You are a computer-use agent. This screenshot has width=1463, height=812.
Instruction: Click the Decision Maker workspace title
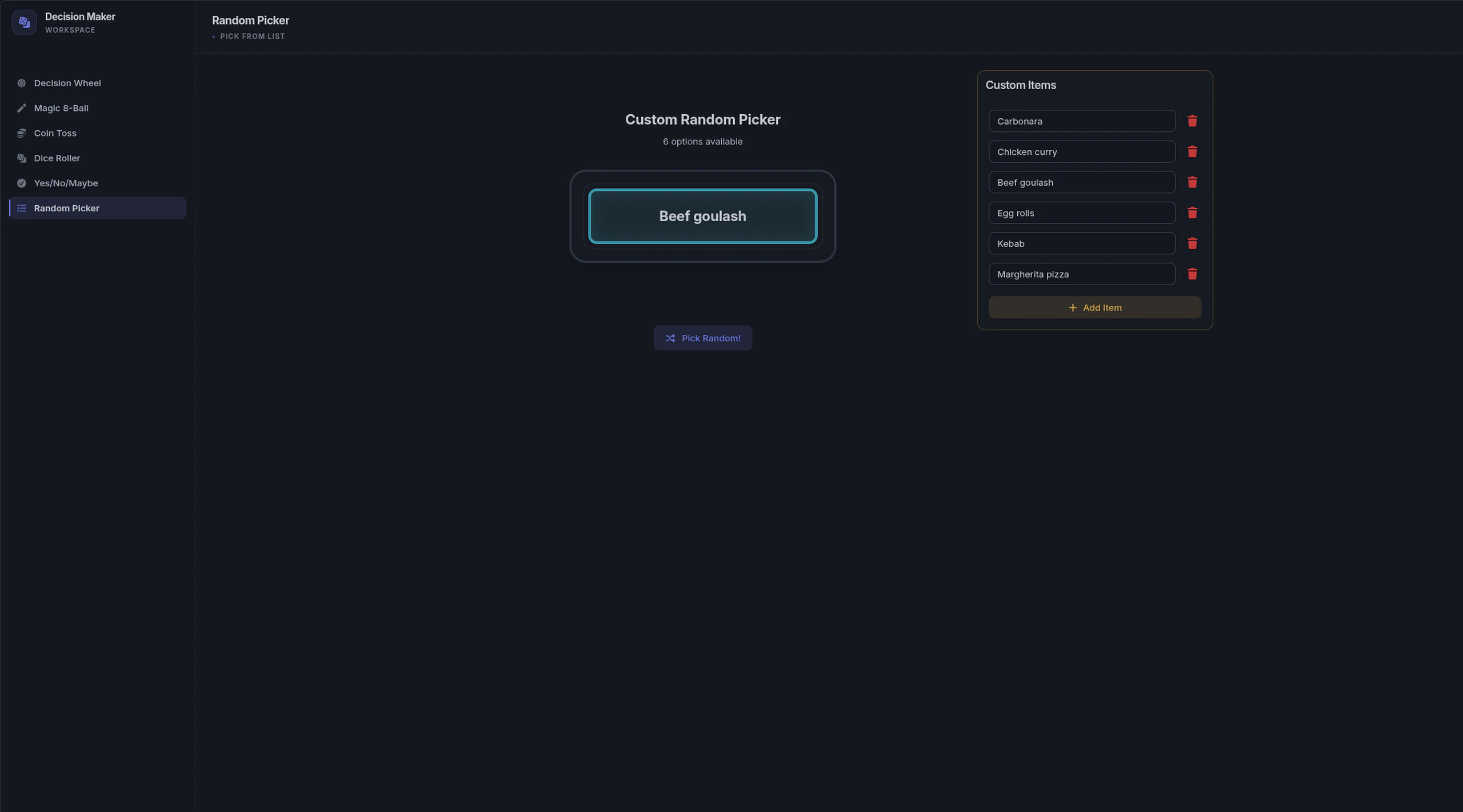pyautogui.click(x=80, y=17)
